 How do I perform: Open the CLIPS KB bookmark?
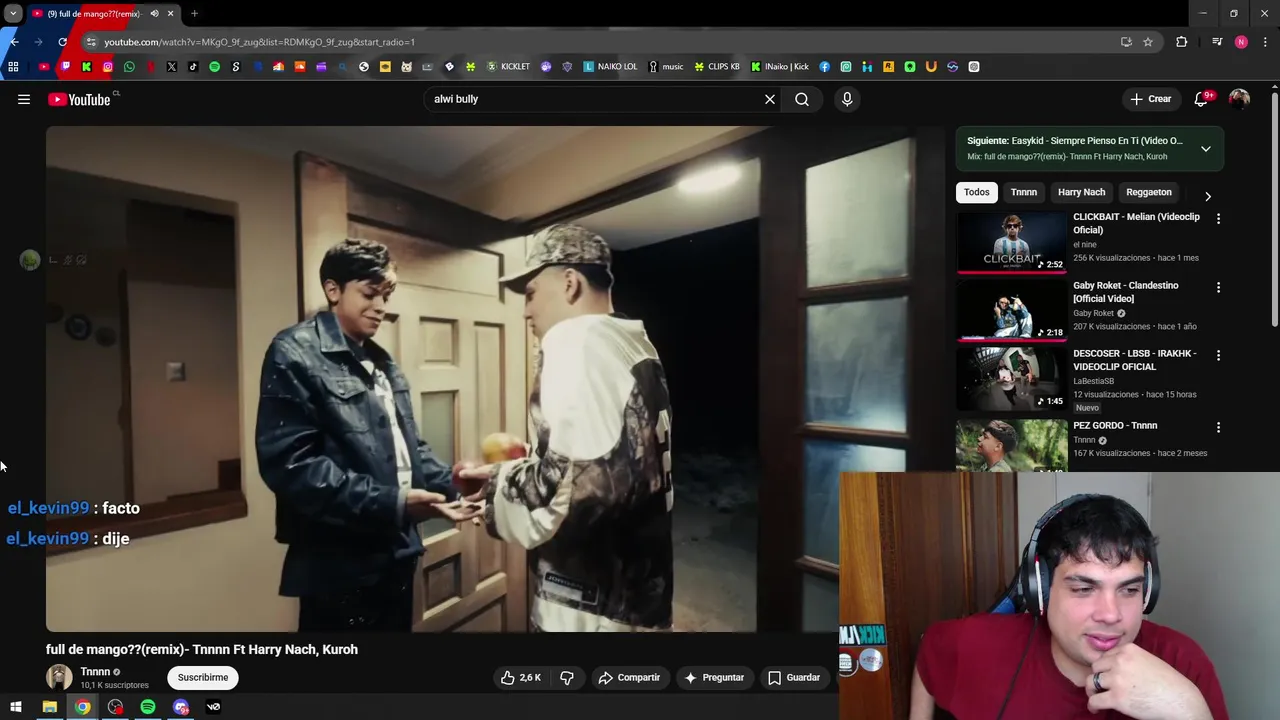coord(717,67)
